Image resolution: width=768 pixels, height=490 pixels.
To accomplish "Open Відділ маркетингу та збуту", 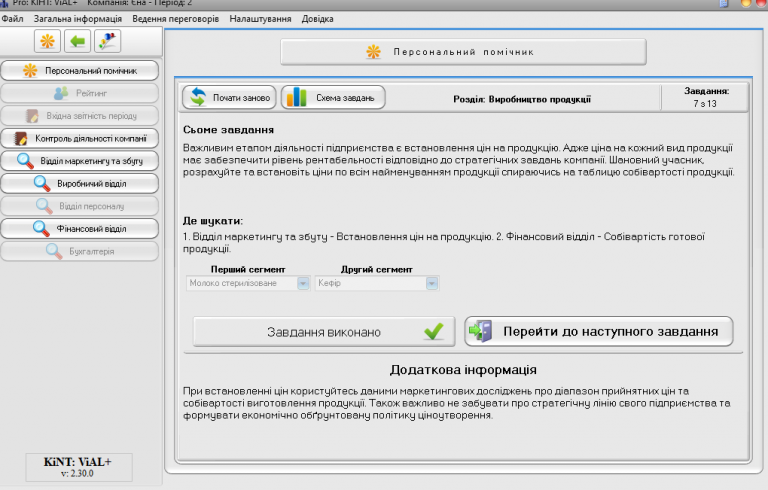I will tap(80, 161).
